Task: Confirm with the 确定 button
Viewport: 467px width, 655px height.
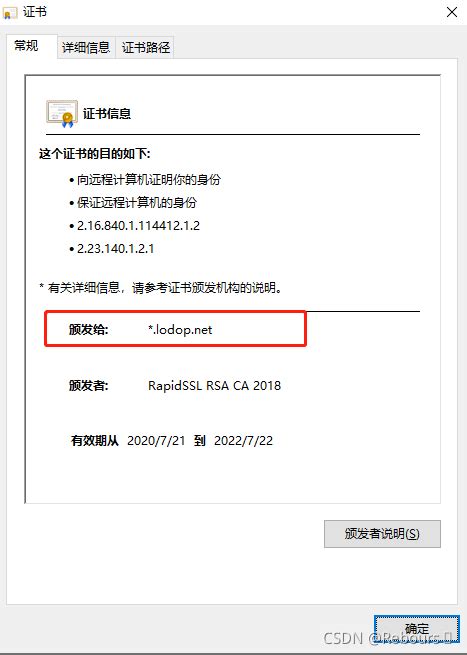Action: (416, 629)
